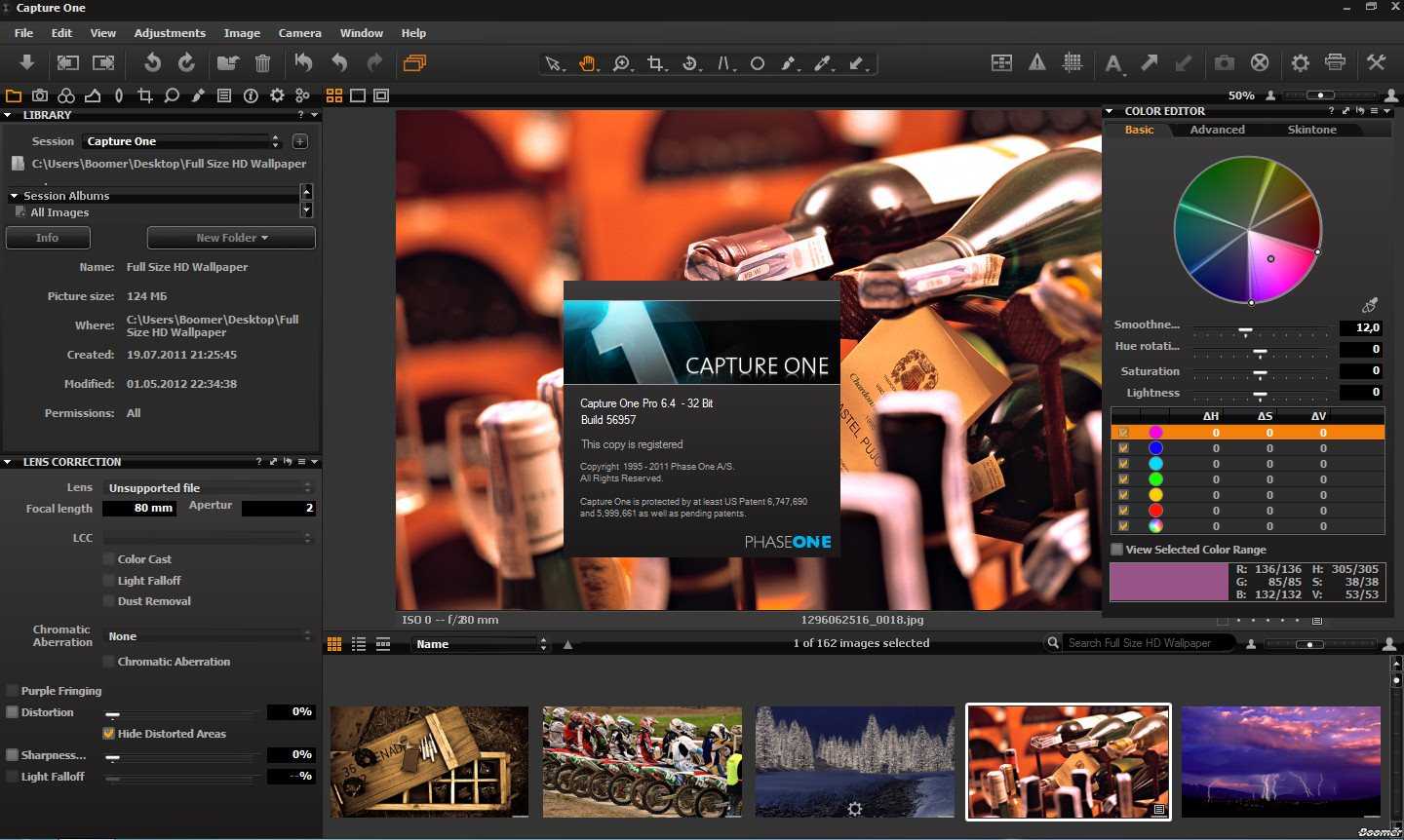This screenshot has height=840, width=1404.
Task: Open the File menu
Action: click(24, 33)
